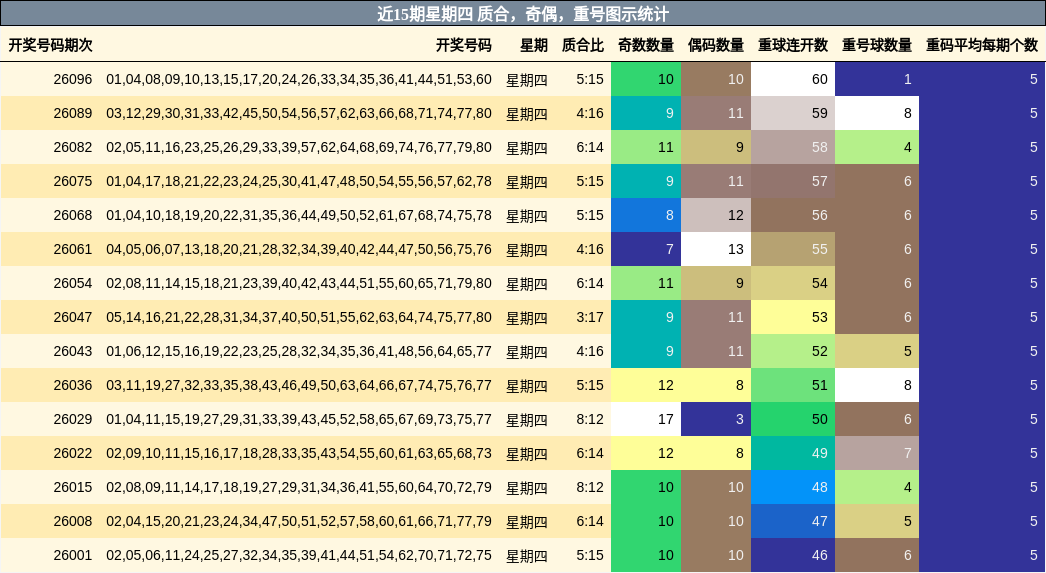The image size is (1046, 573).
Task: Click the dark blue even-count cell showing 3
Action: 716,420
